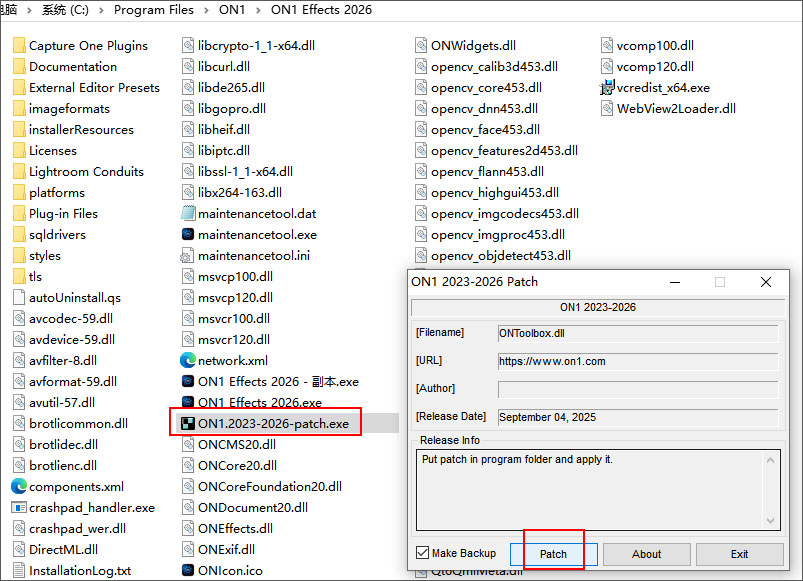Select the vcredist_x64.exe installer icon
Screen dimensions: 803x581
[607, 88]
